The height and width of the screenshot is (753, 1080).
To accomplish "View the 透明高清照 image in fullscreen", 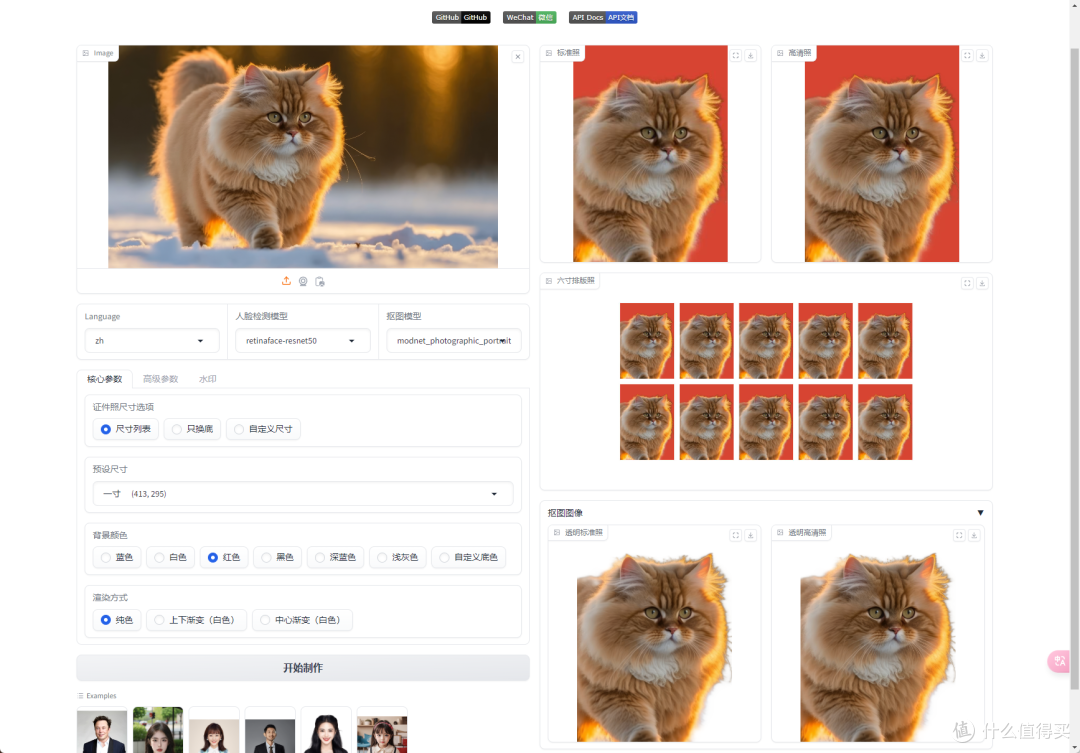I will 959,535.
